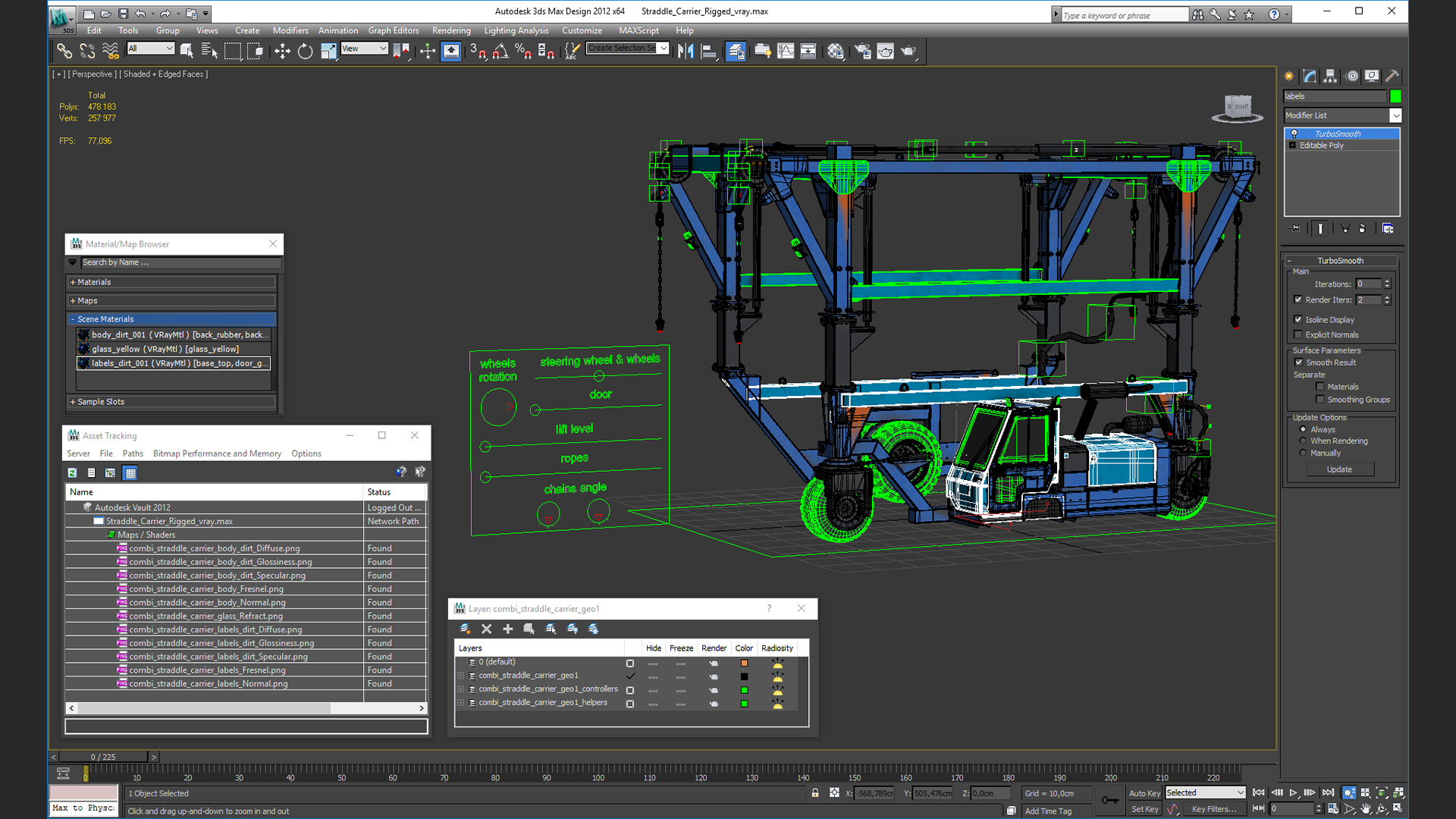1456x819 pixels.
Task: Select the Bind to Space Warp tool
Action: coord(111,51)
